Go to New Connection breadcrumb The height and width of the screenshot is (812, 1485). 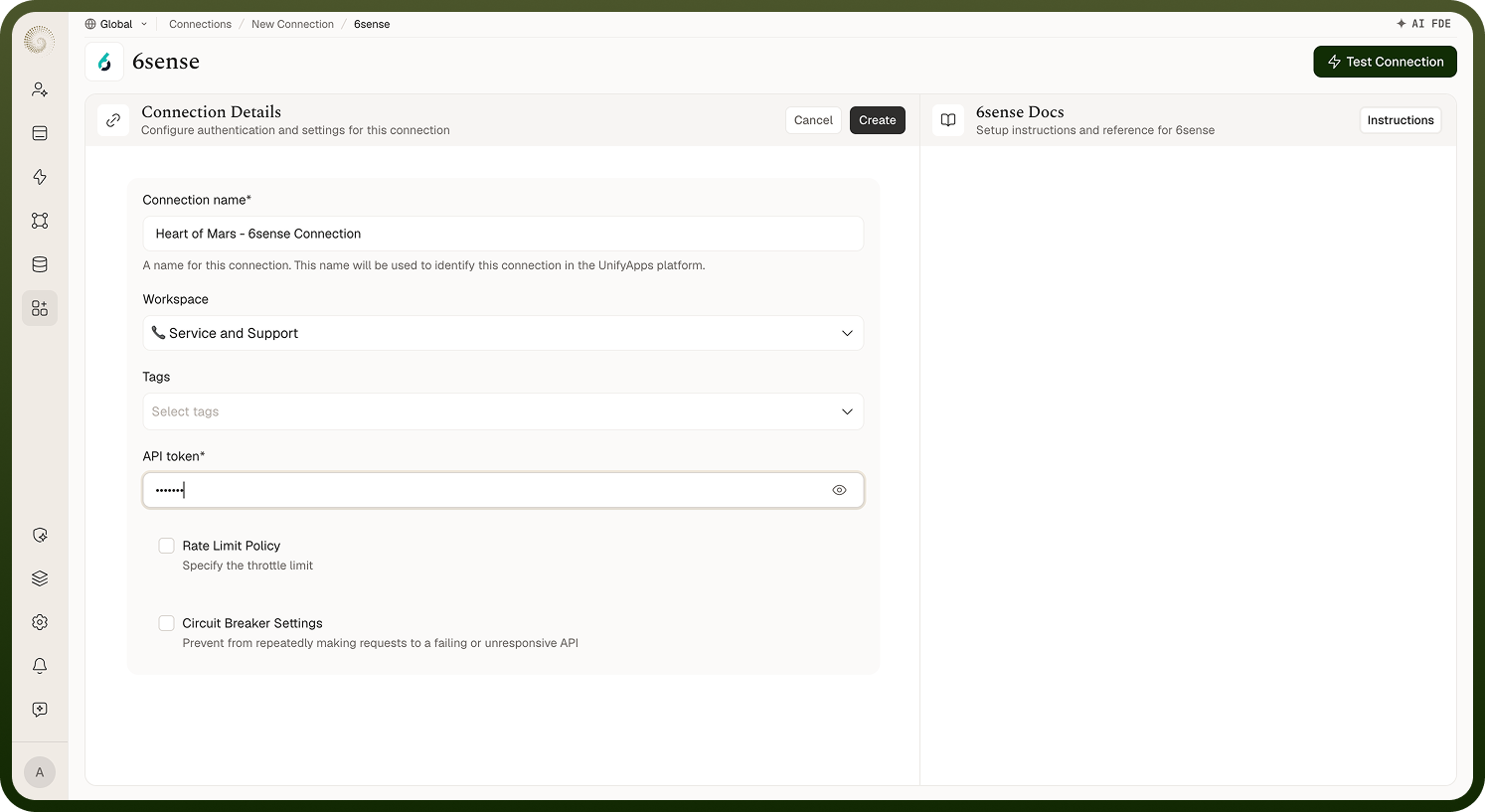click(292, 24)
